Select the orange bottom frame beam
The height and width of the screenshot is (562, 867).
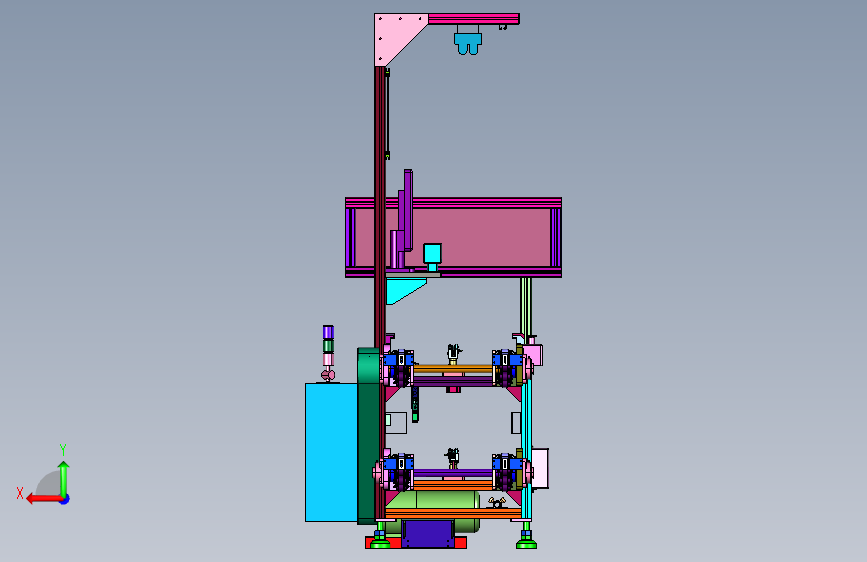pos(453,514)
